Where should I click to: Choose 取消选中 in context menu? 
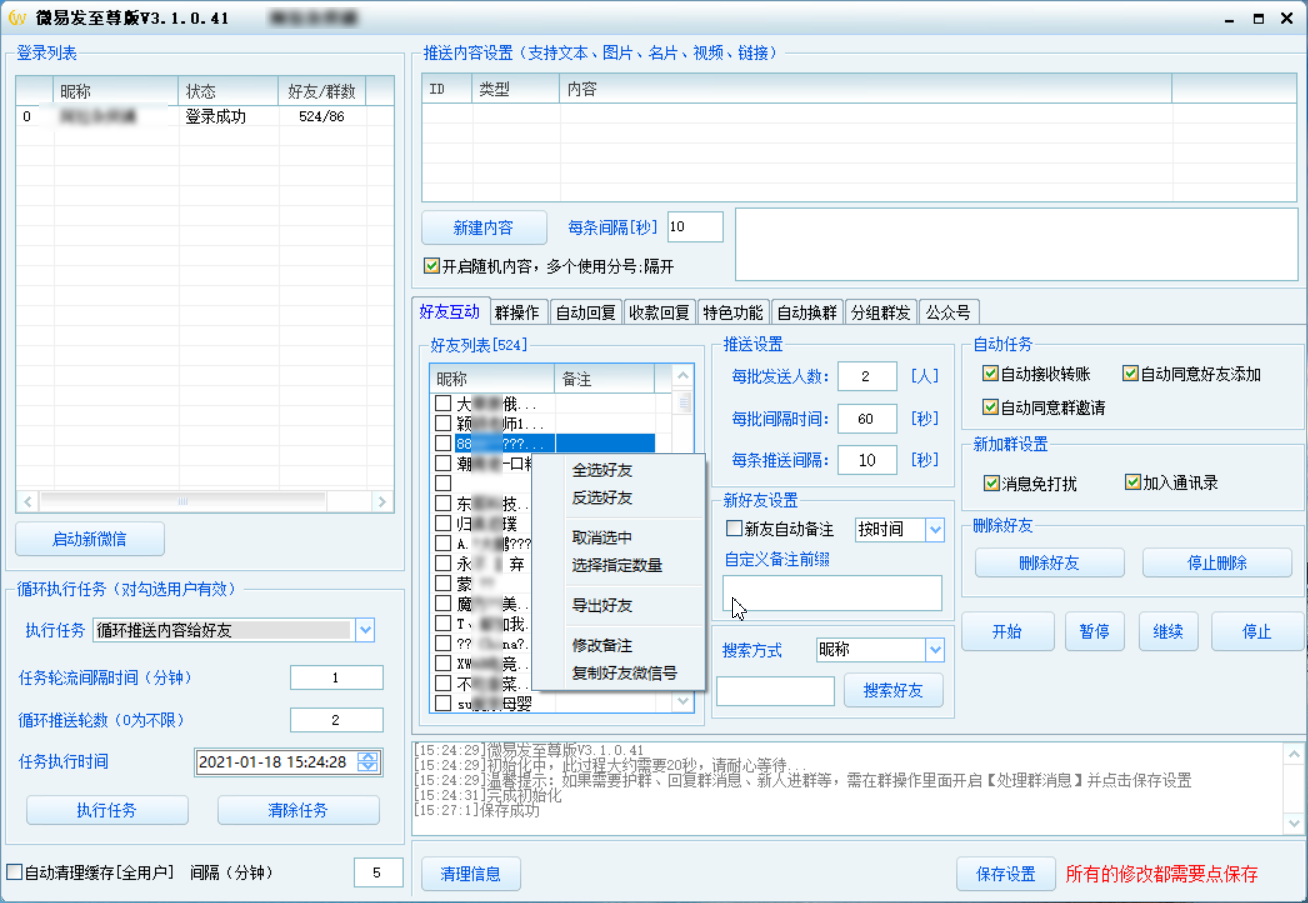point(602,538)
